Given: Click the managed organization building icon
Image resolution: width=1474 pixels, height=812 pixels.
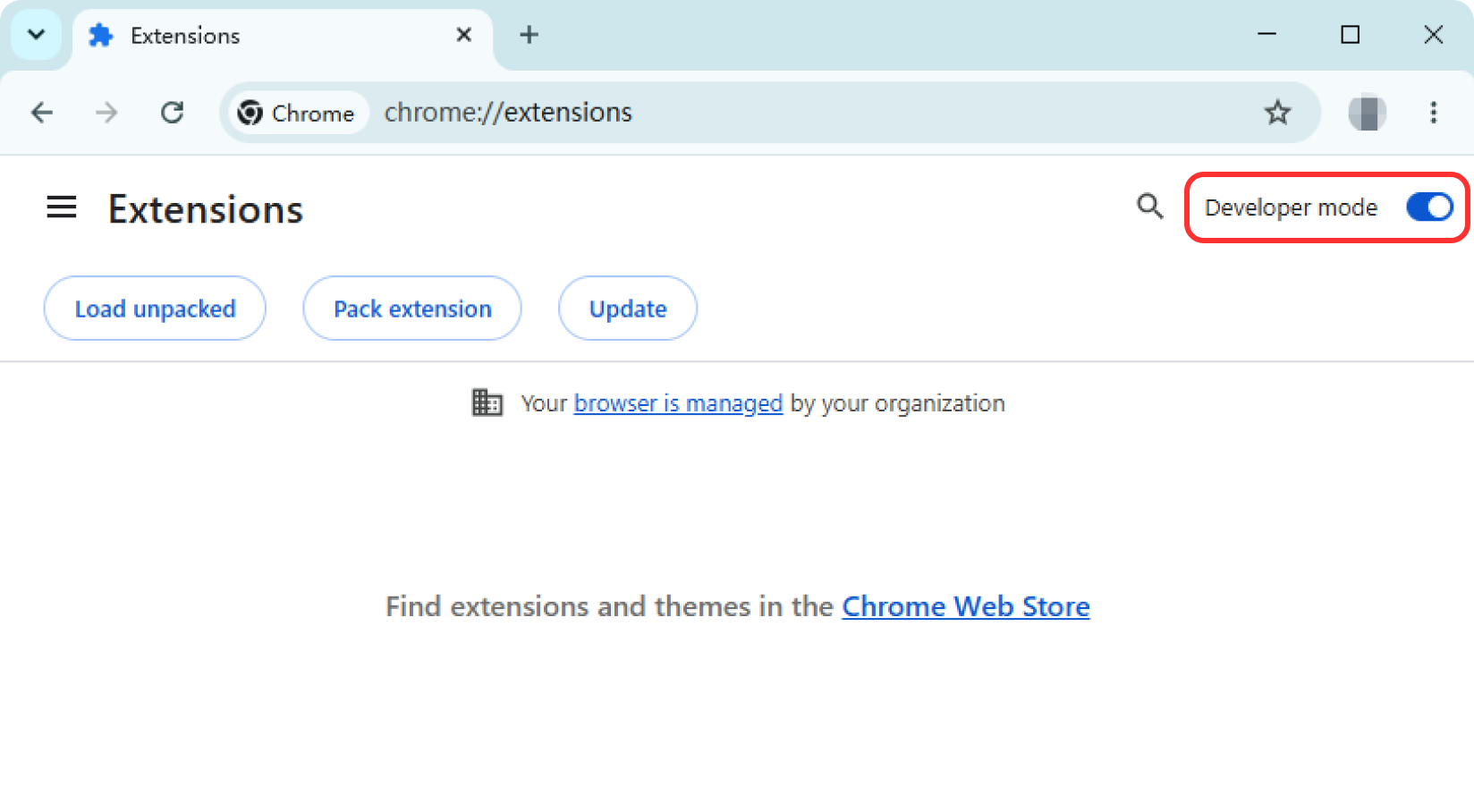Looking at the screenshot, I should click(x=487, y=402).
